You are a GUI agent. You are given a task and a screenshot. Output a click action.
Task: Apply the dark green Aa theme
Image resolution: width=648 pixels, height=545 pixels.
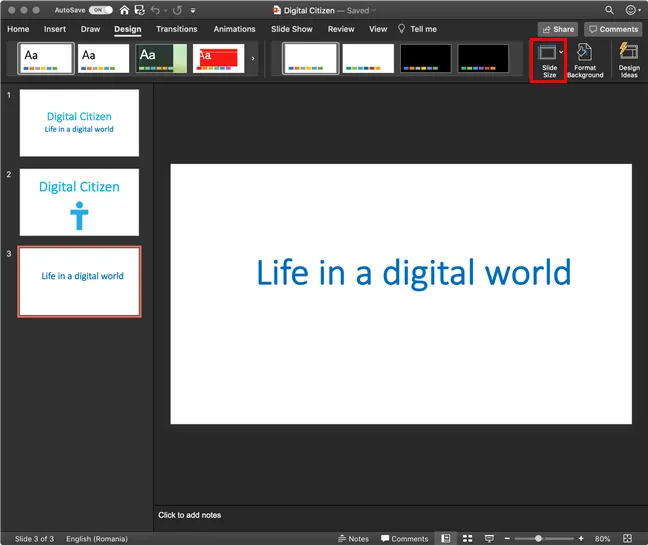pyautogui.click(x=161, y=58)
